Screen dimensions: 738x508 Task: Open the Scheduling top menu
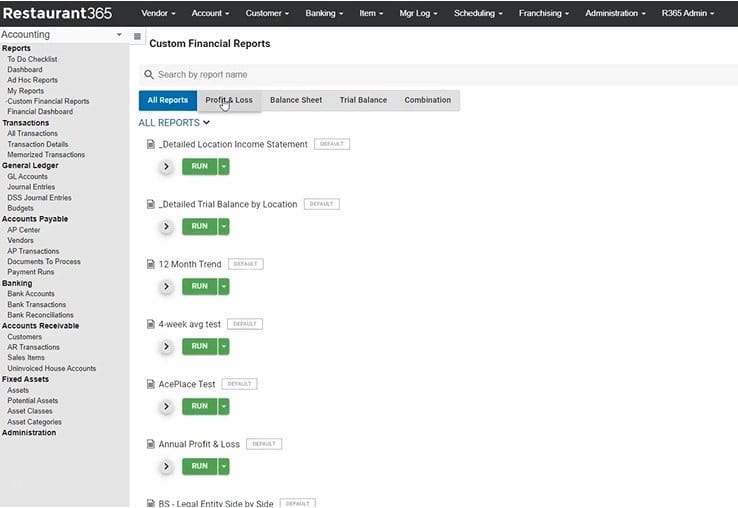click(x=480, y=13)
